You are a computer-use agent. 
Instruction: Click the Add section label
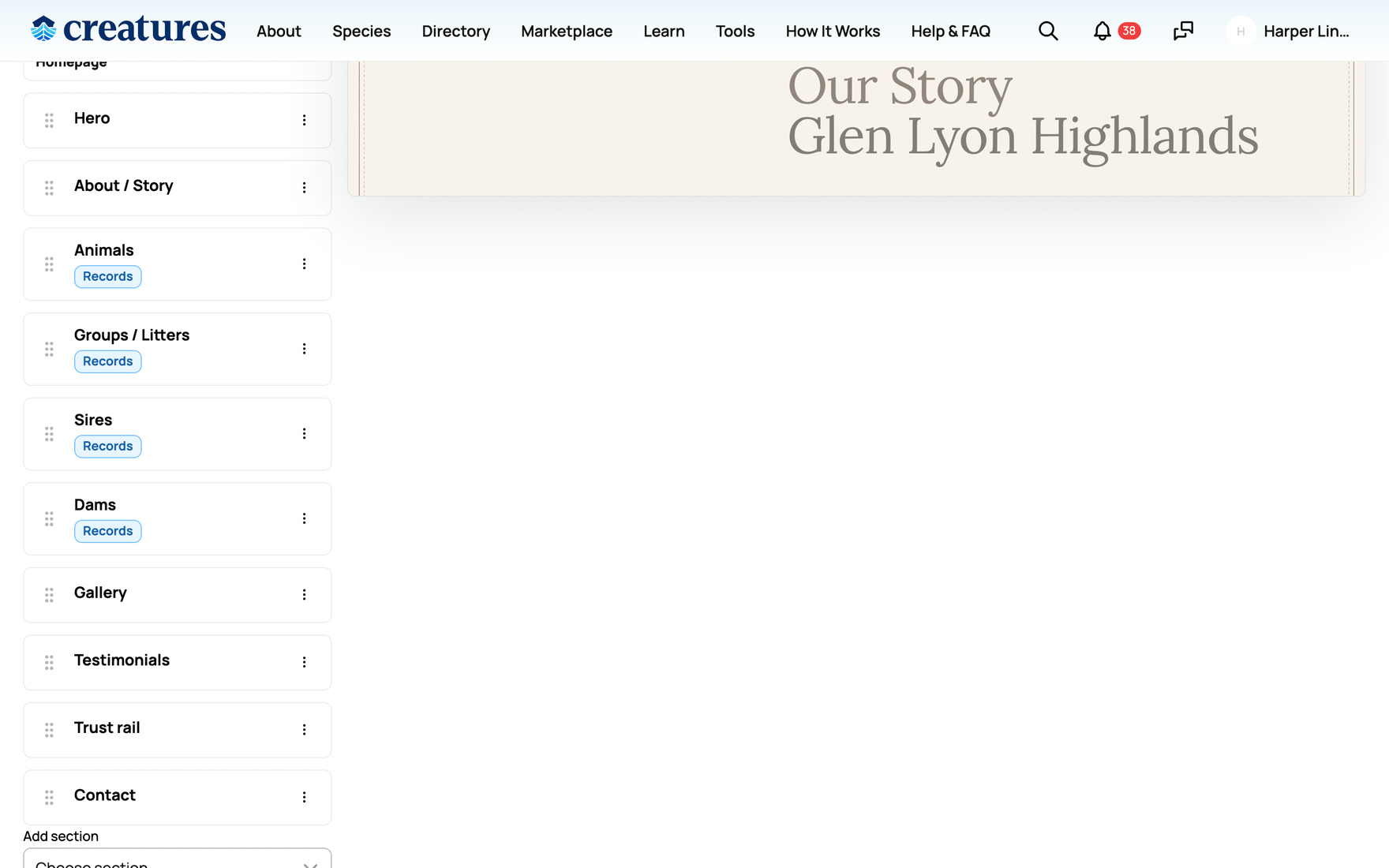(61, 836)
